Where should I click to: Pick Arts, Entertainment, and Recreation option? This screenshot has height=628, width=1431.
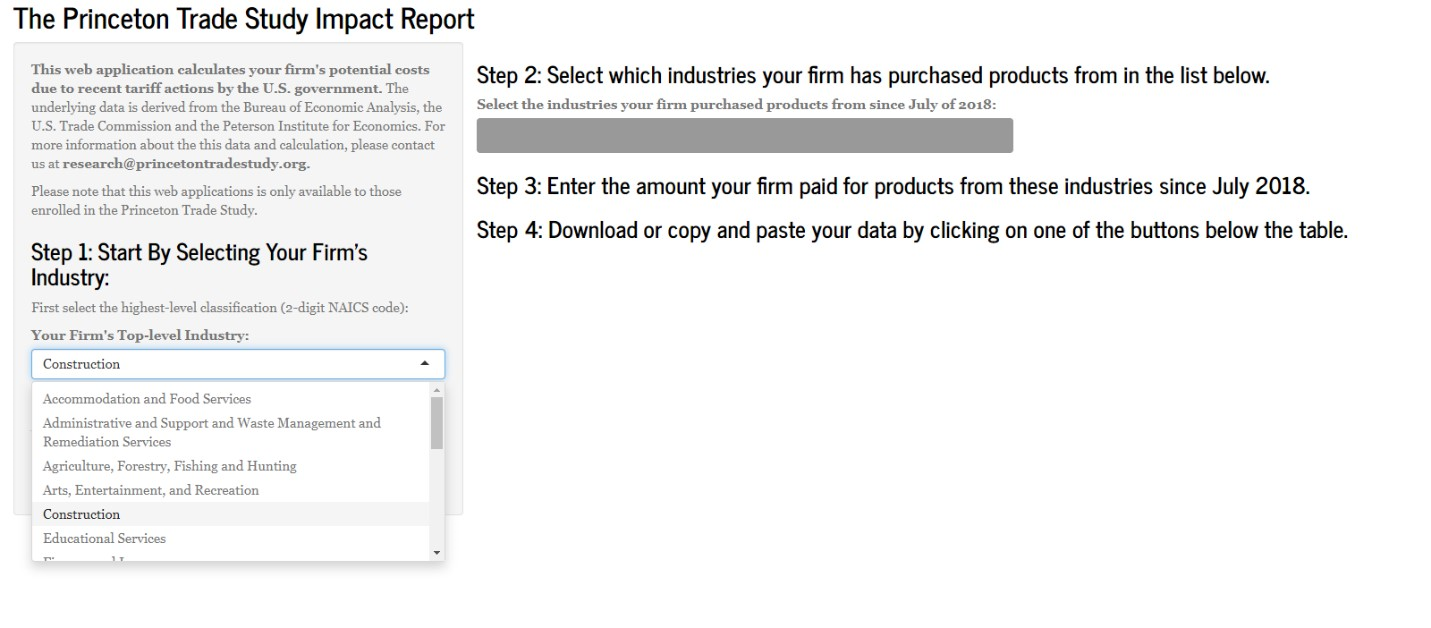pos(231,490)
